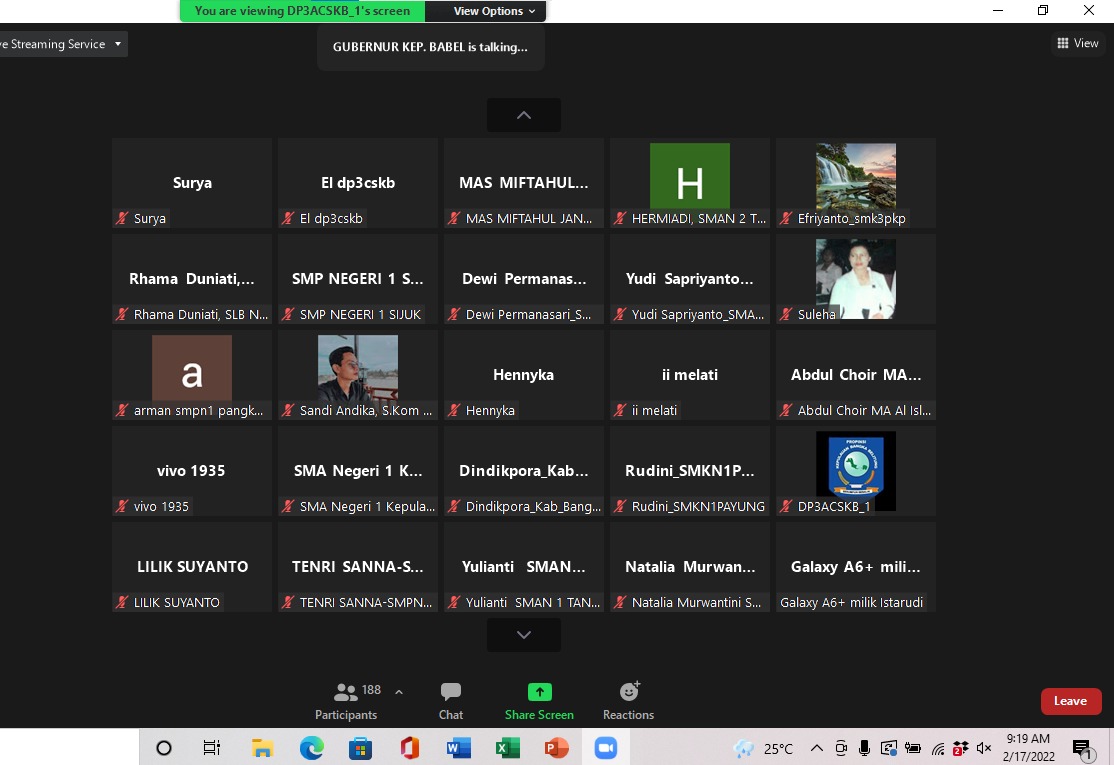Open PowerPoint from the taskbar

(x=556, y=748)
